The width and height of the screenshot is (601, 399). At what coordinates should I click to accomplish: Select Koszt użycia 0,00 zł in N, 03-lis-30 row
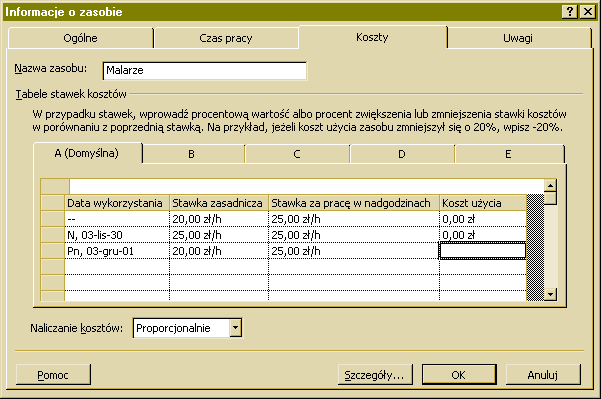coord(483,235)
